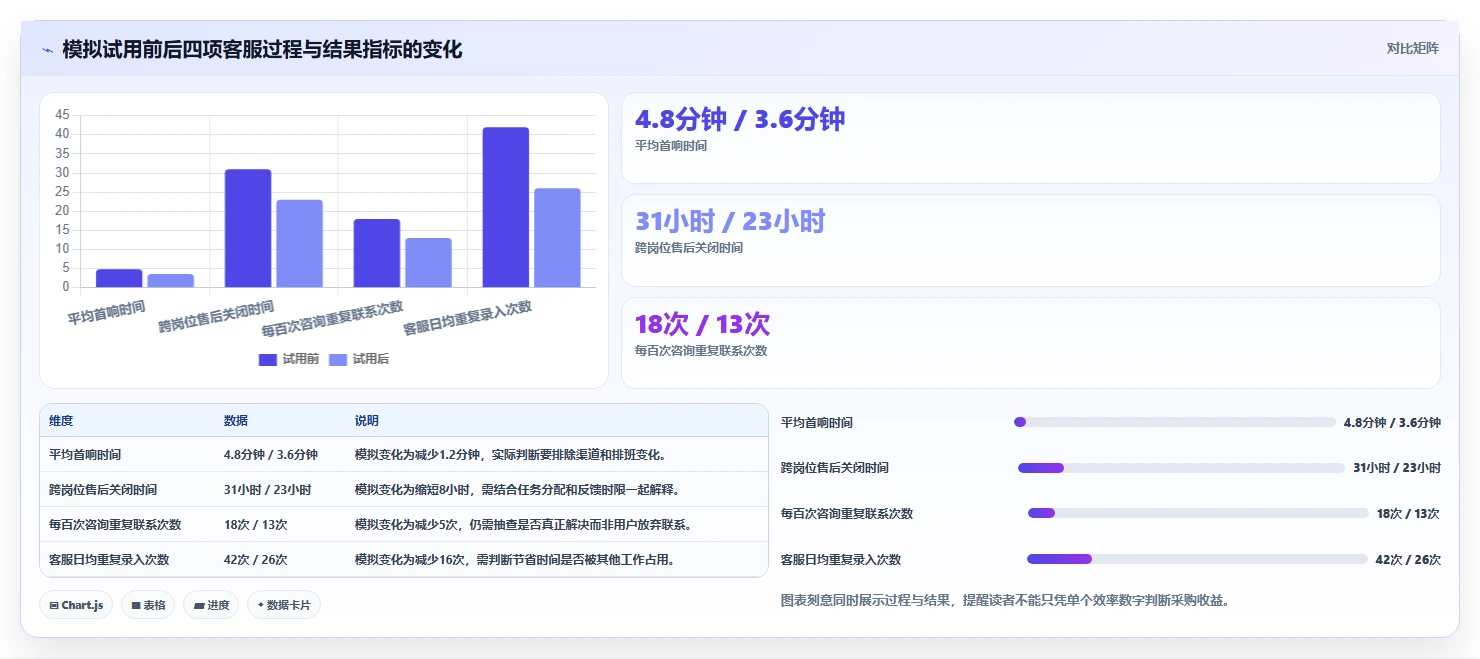Click the 试用前 bar for 每百次咨询重复联系次数
1480x659 pixels.
coord(377,253)
